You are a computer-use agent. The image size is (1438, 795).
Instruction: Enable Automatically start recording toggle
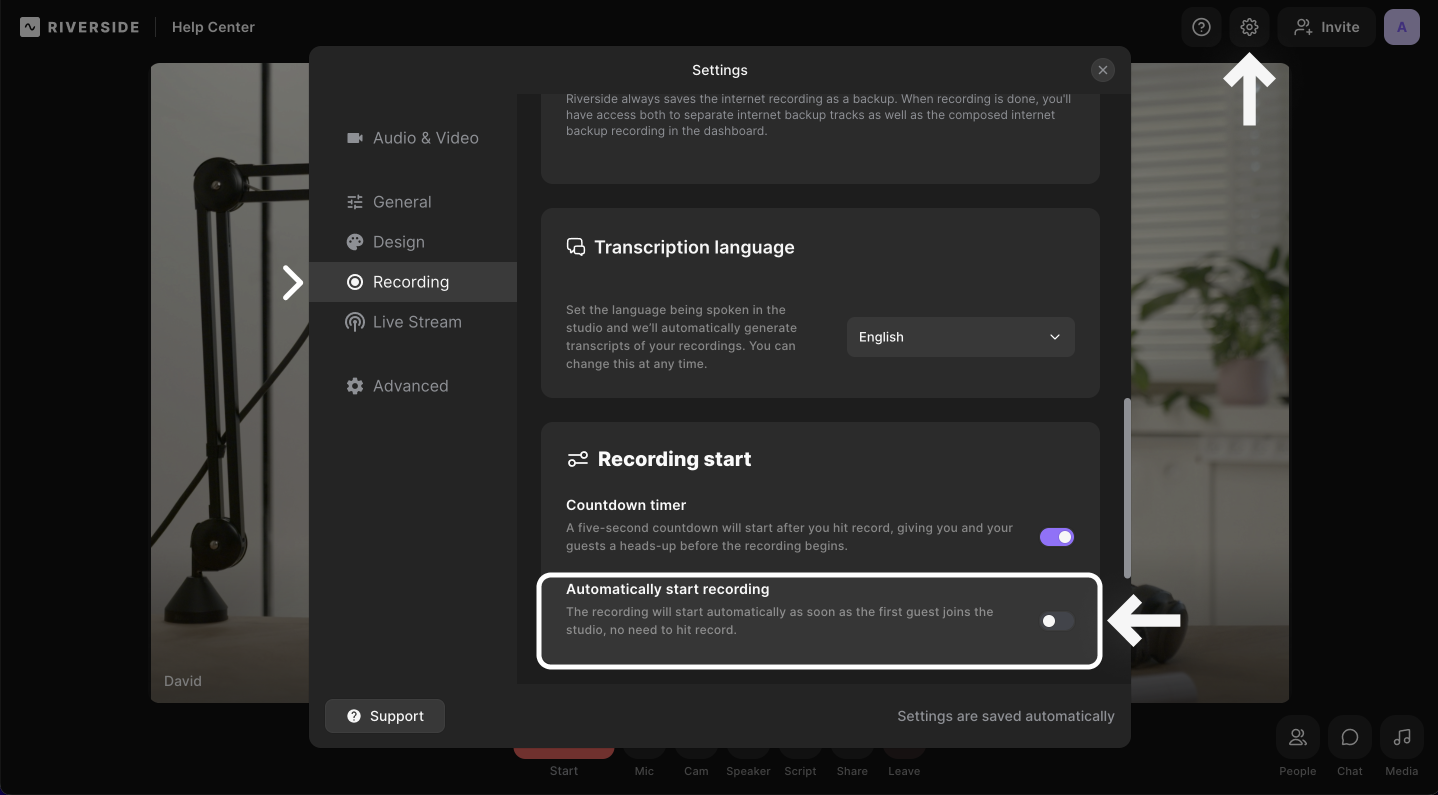tap(1056, 621)
